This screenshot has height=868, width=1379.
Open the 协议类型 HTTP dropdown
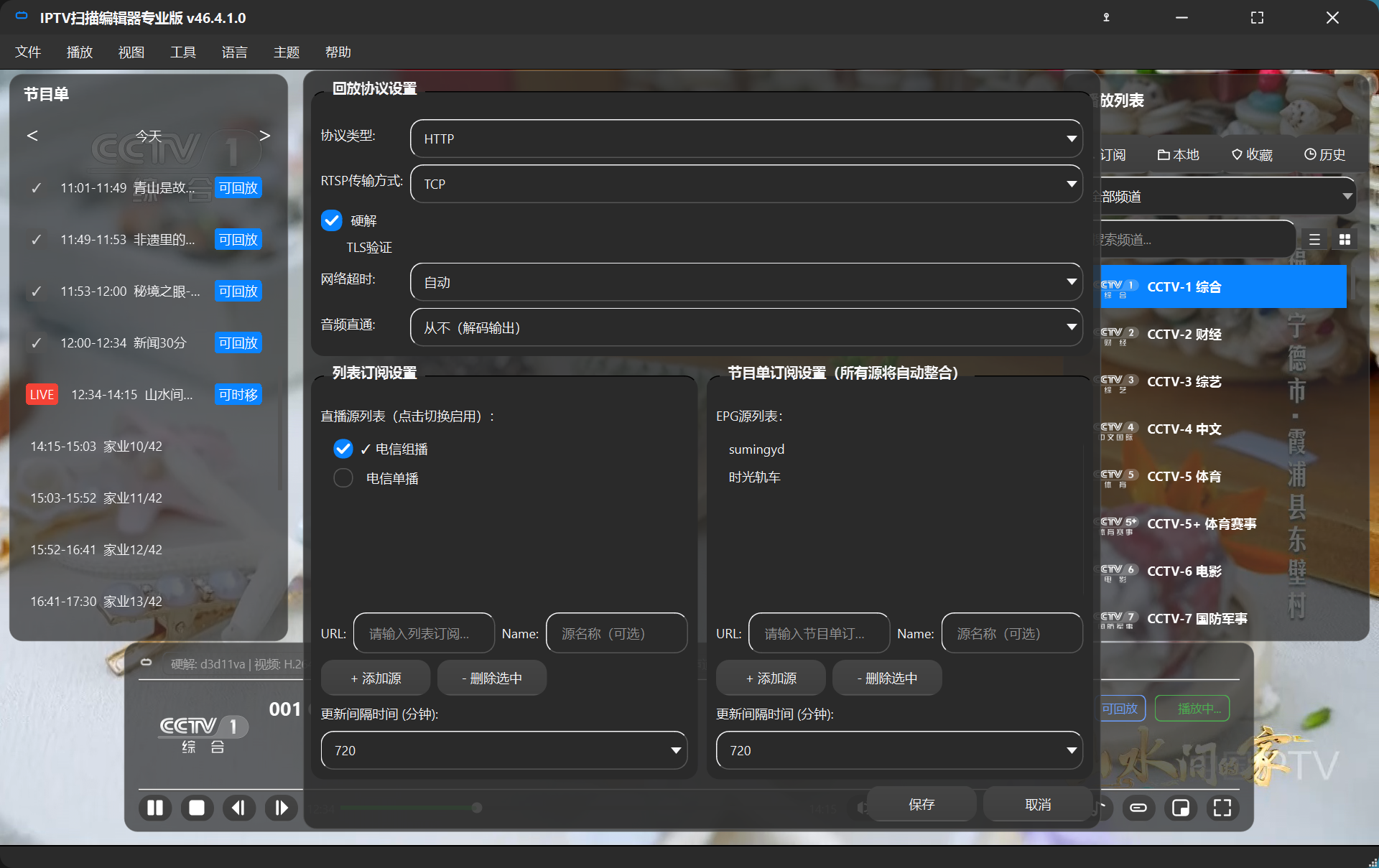tap(746, 139)
